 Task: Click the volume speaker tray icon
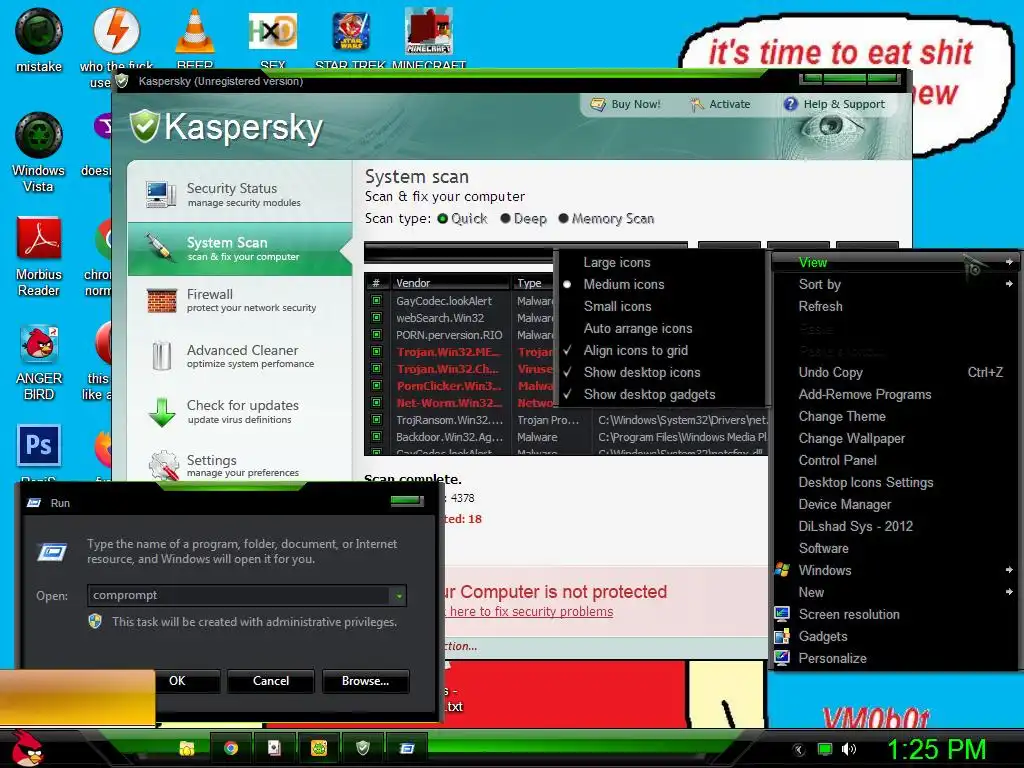849,749
